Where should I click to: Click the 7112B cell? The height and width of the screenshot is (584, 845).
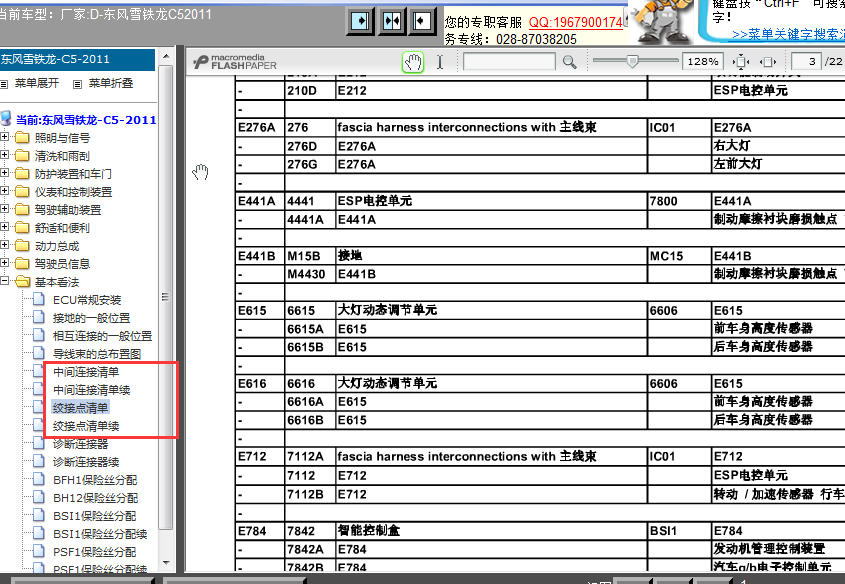click(310, 495)
